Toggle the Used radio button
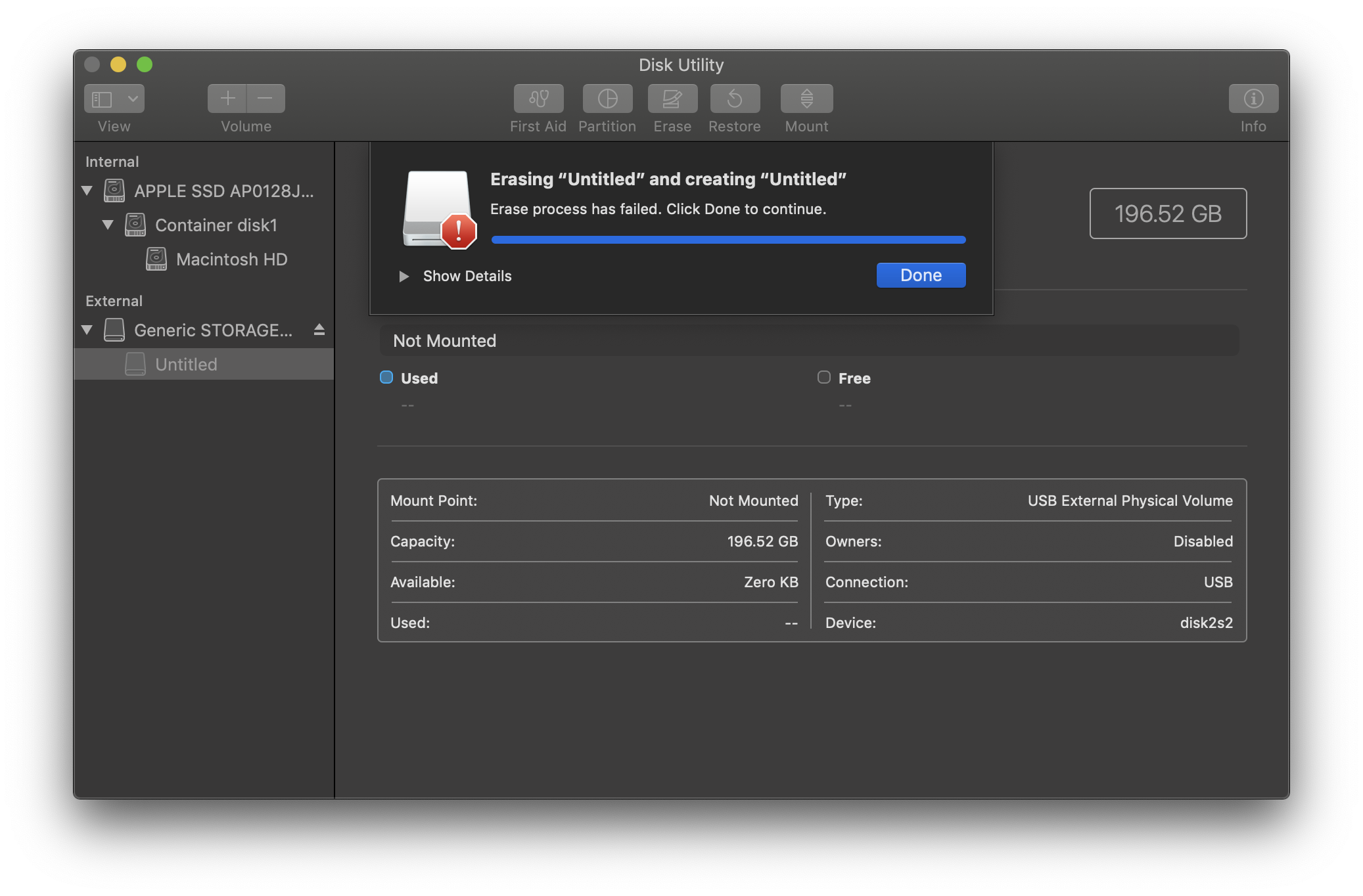 387,377
